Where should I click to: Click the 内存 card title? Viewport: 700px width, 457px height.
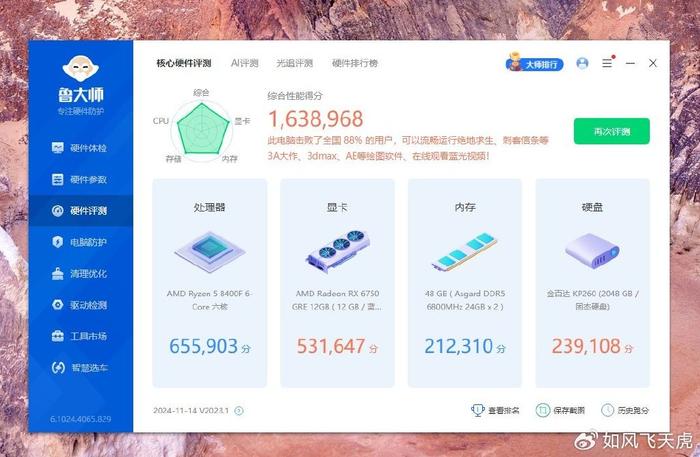465,207
